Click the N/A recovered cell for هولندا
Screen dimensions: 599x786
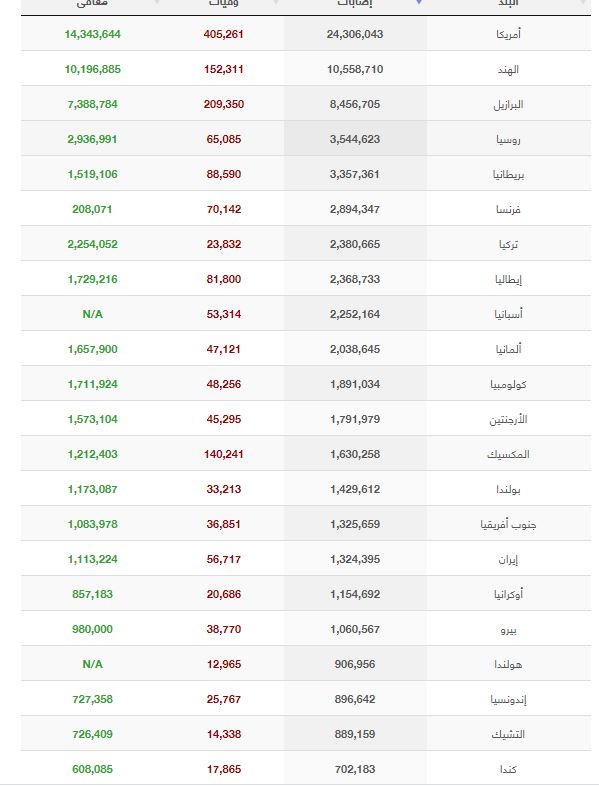pos(92,664)
